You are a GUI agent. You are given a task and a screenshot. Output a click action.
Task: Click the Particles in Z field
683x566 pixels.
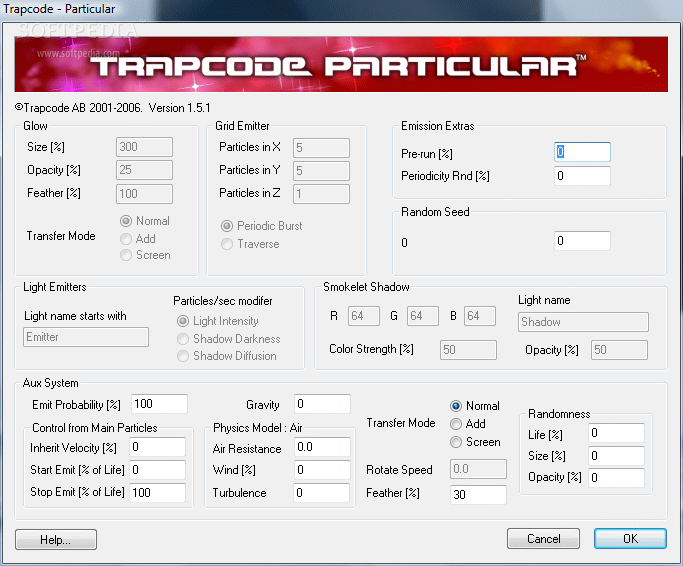coord(321,194)
